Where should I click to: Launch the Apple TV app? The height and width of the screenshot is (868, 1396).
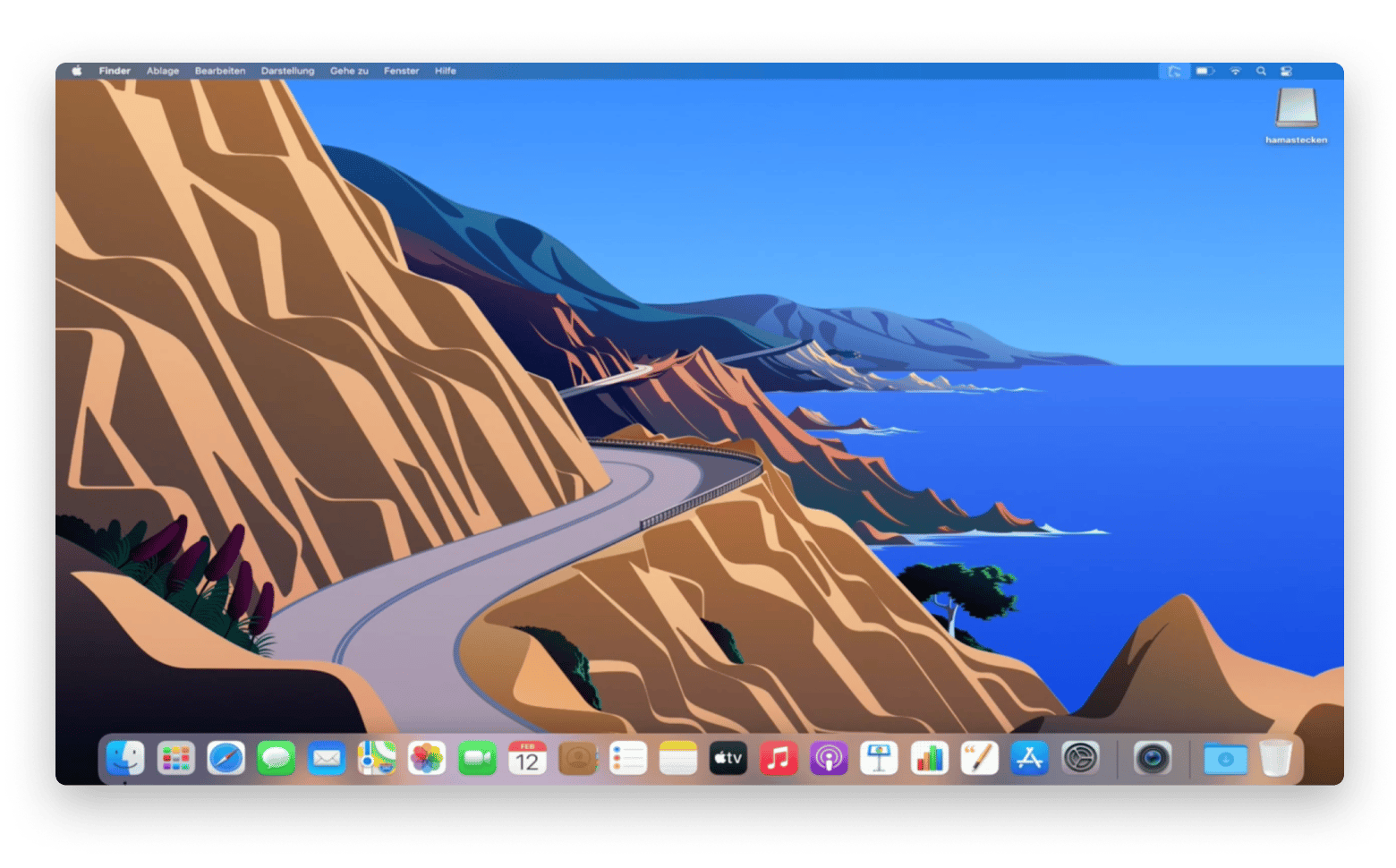coord(728,759)
